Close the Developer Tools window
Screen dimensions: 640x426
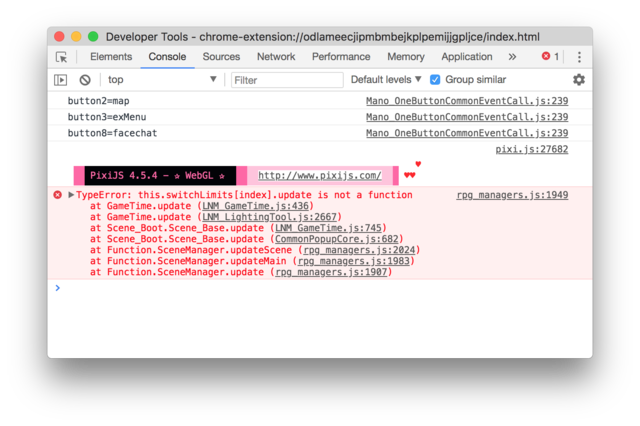click(x=60, y=37)
